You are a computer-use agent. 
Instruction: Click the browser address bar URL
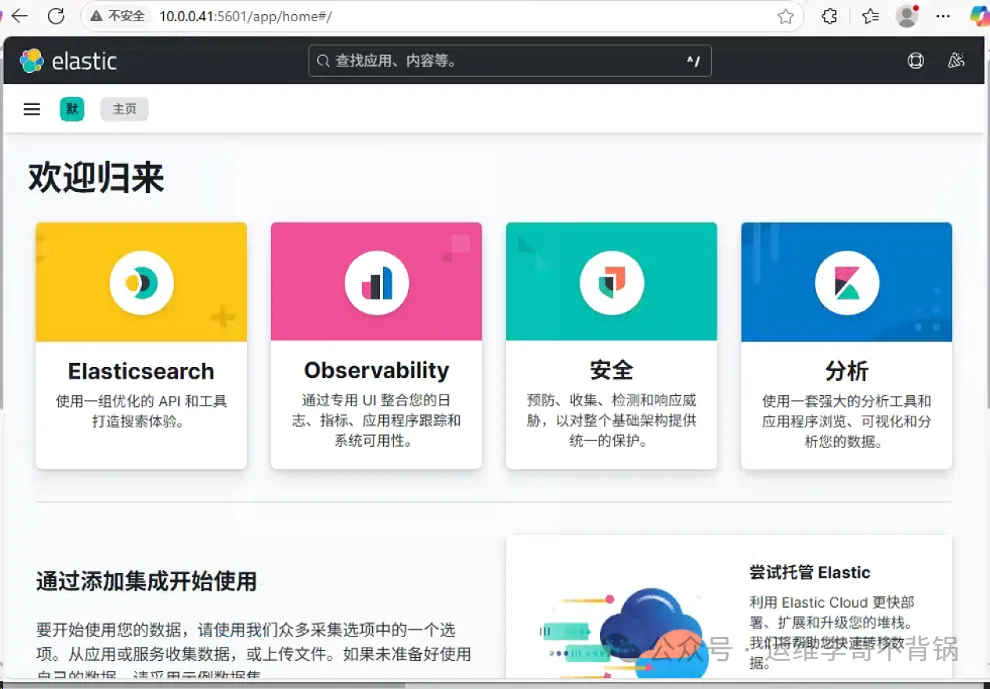click(245, 16)
